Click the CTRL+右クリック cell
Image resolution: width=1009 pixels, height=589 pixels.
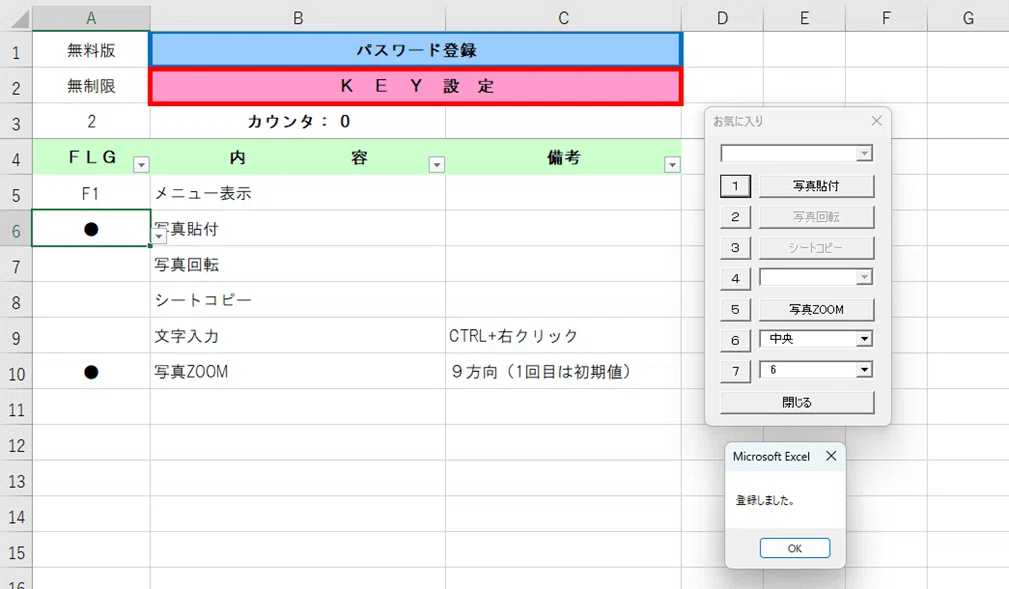(x=563, y=336)
